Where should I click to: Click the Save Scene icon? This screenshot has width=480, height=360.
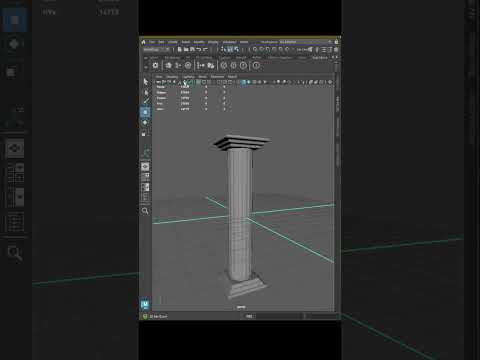click(x=192, y=49)
